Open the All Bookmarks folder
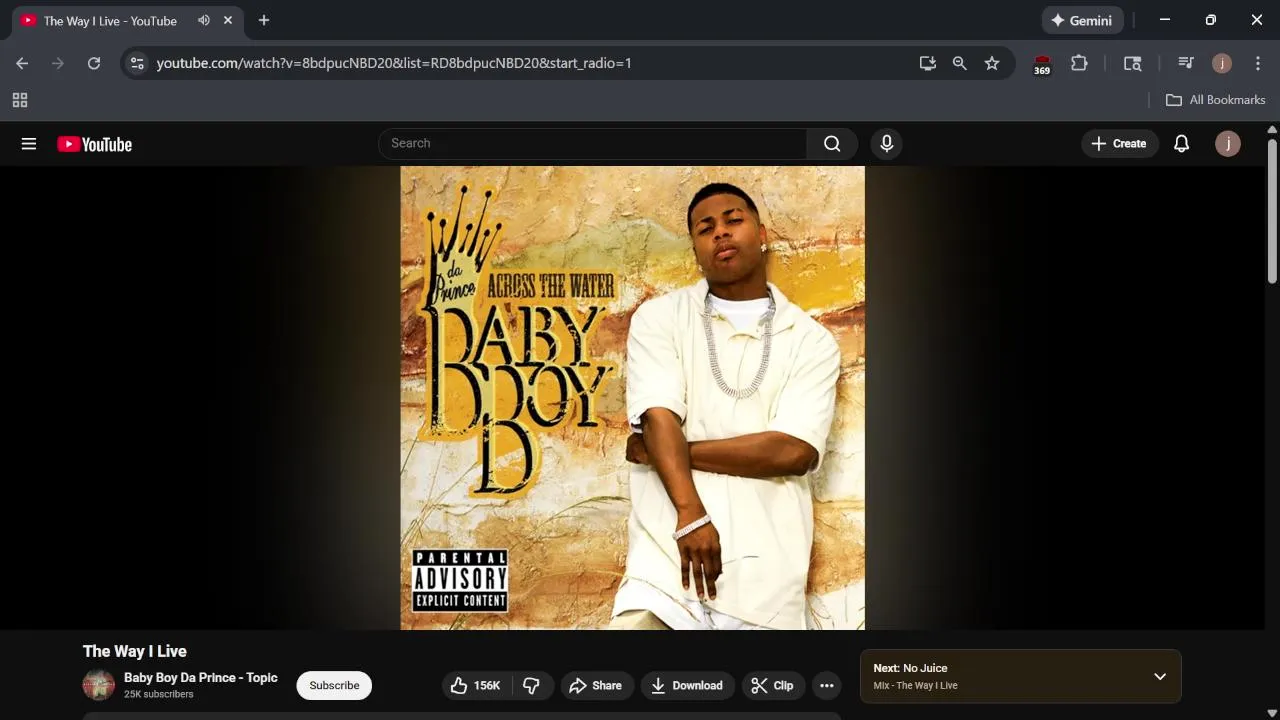 1216,100
